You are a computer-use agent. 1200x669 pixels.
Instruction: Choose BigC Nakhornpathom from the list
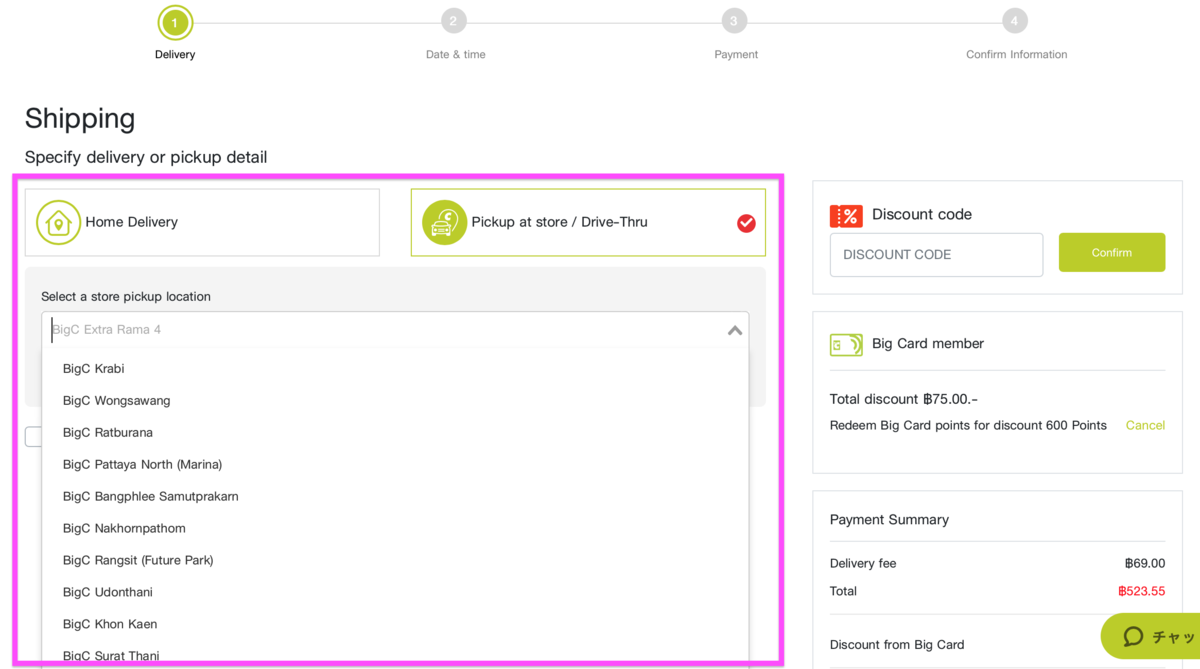click(395, 529)
